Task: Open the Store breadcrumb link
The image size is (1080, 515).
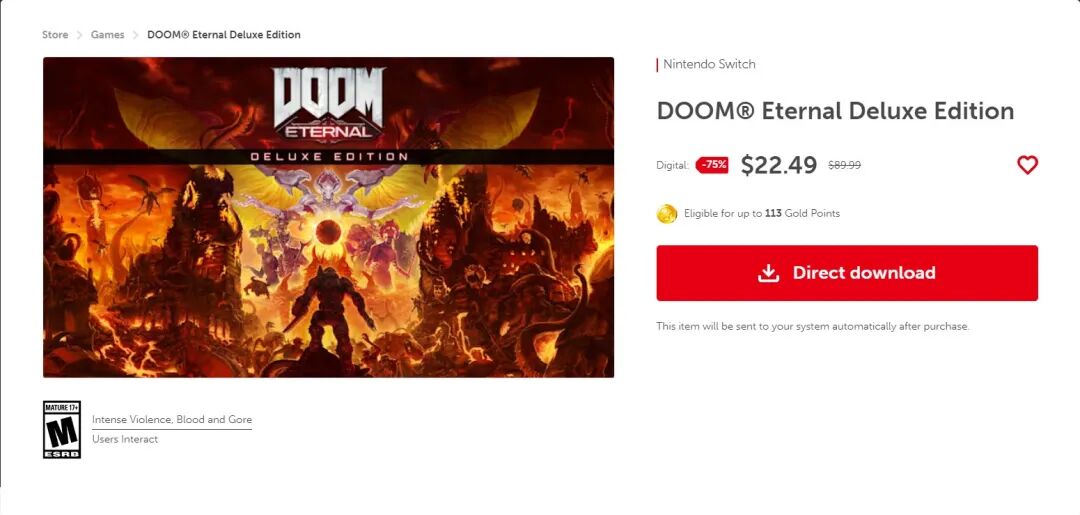Action: (55, 34)
